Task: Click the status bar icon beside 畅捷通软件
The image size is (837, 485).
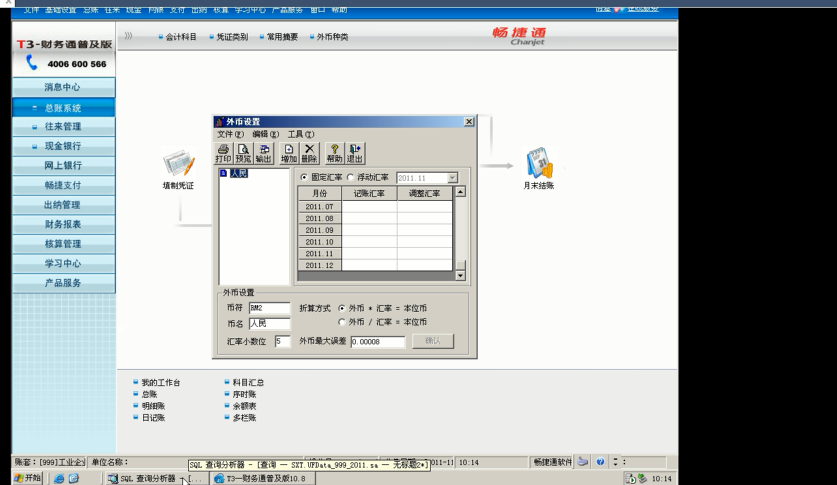Action: point(583,462)
